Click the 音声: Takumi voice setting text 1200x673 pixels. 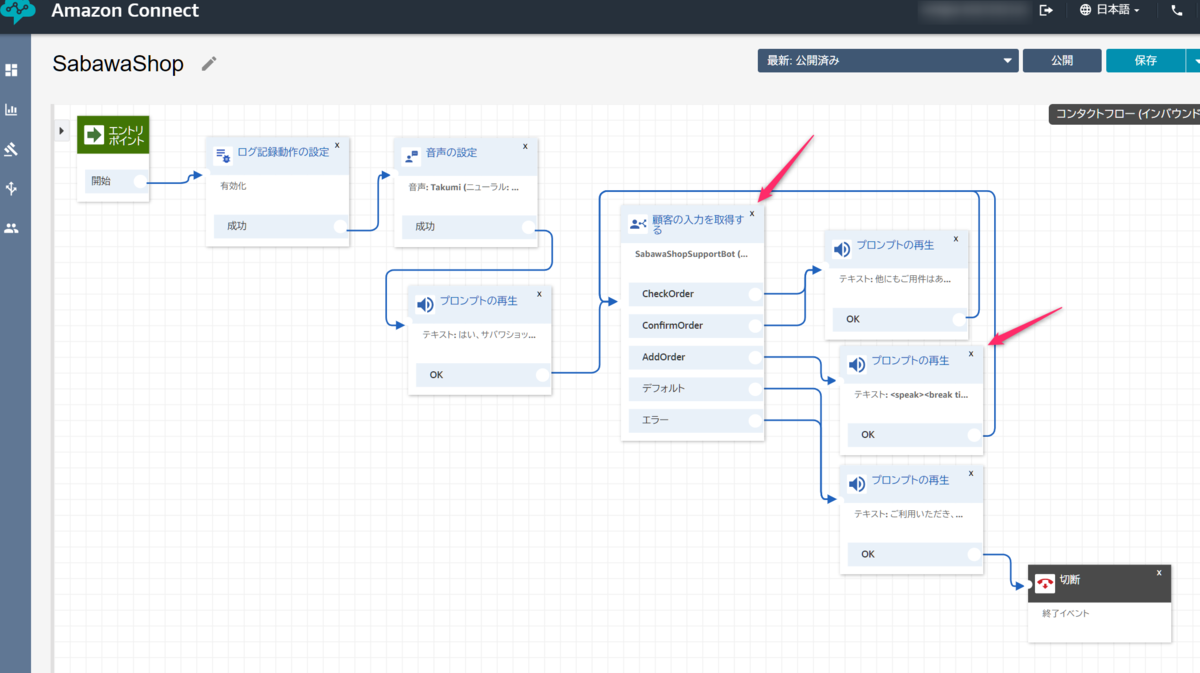tap(463, 186)
